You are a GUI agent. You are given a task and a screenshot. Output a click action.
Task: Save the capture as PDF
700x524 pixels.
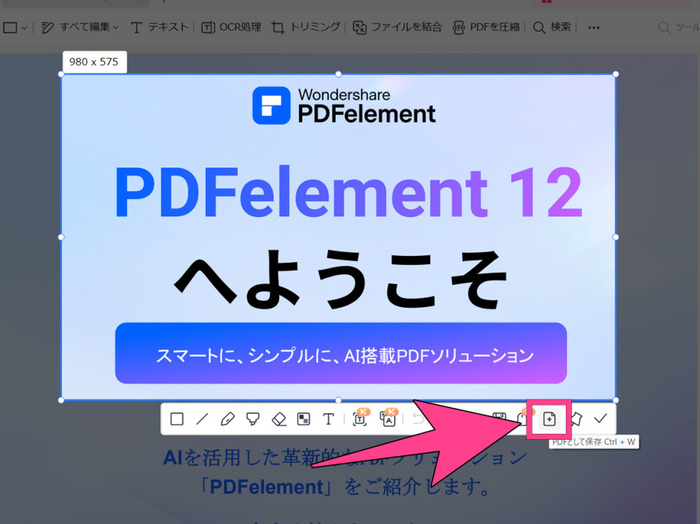point(549,419)
